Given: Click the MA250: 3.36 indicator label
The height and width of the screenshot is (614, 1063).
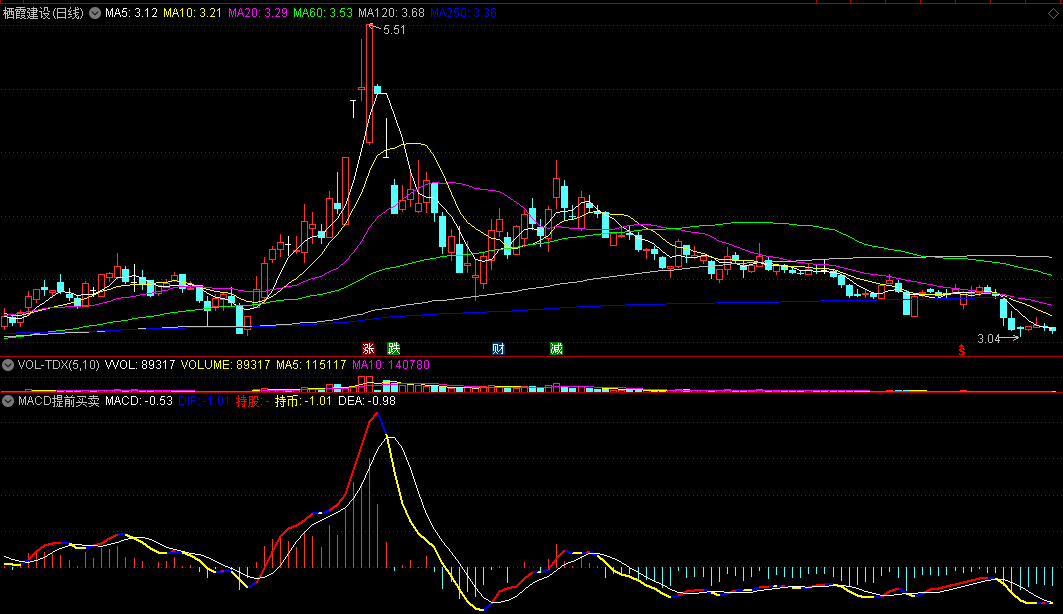Looking at the screenshot, I should 463,13.
